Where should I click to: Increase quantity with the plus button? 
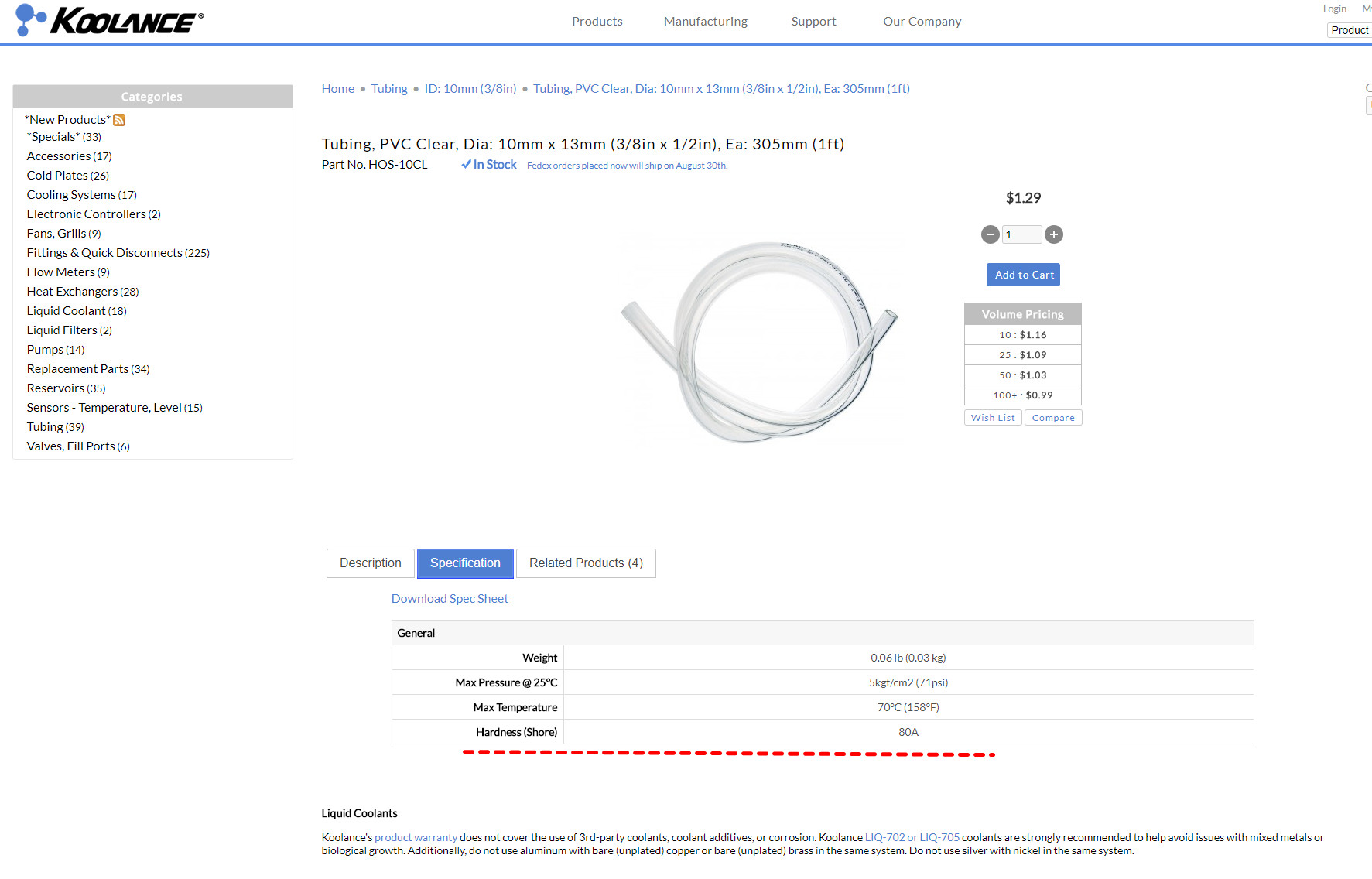coord(1053,234)
